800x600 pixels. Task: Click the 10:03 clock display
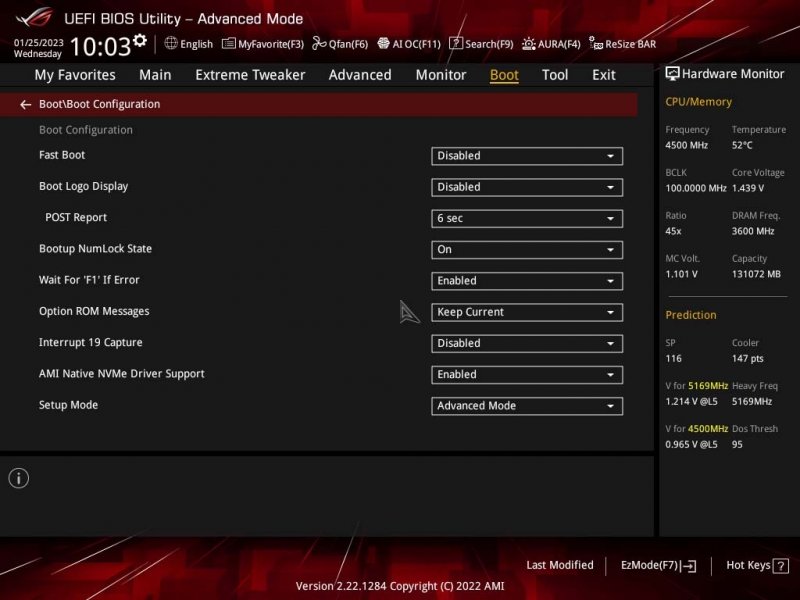(101, 46)
